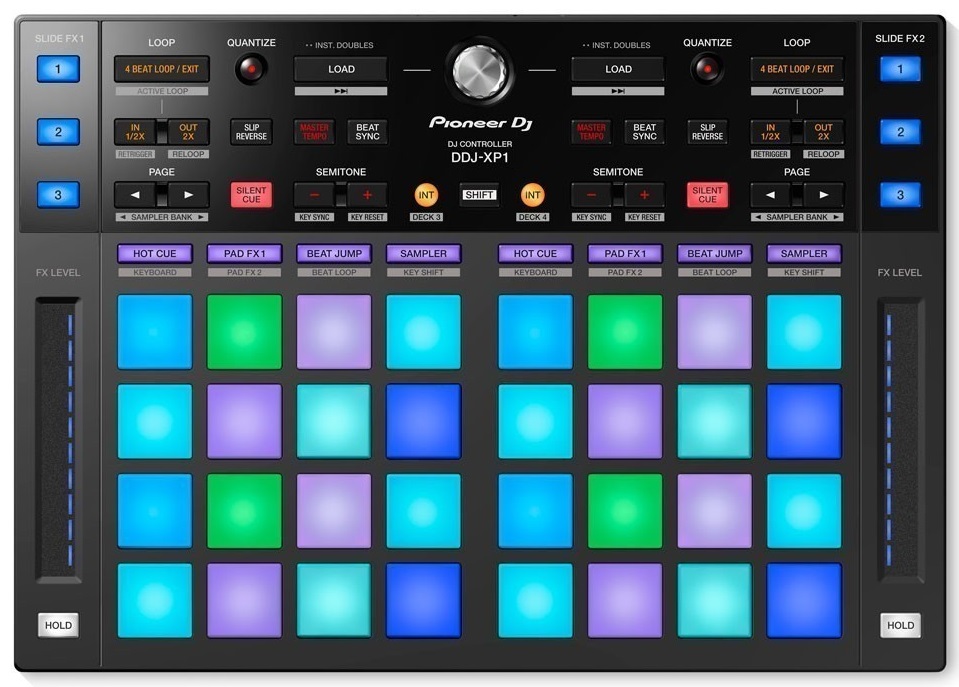Image resolution: width=959 pixels, height=687 pixels.
Task: Toggle the right deck QUANTIZE button
Action: (x=707, y=69)
